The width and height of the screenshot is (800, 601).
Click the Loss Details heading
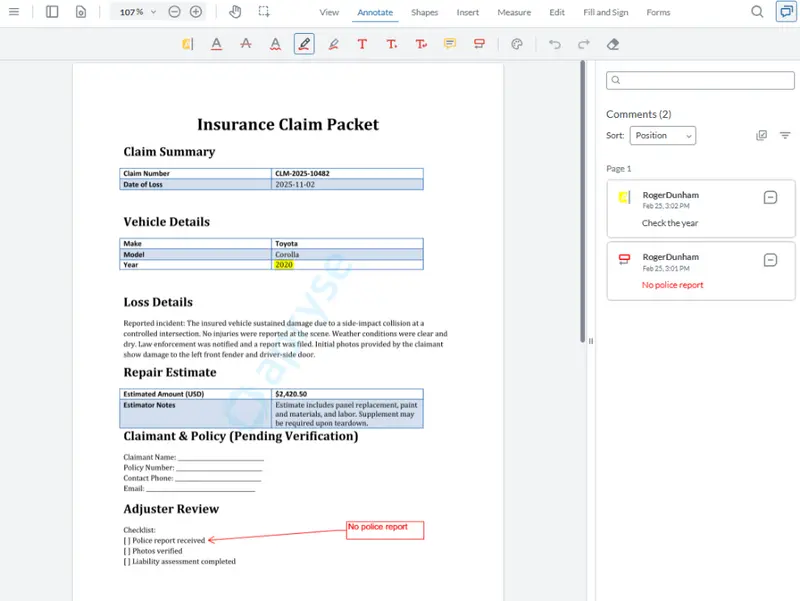(158, 302)
